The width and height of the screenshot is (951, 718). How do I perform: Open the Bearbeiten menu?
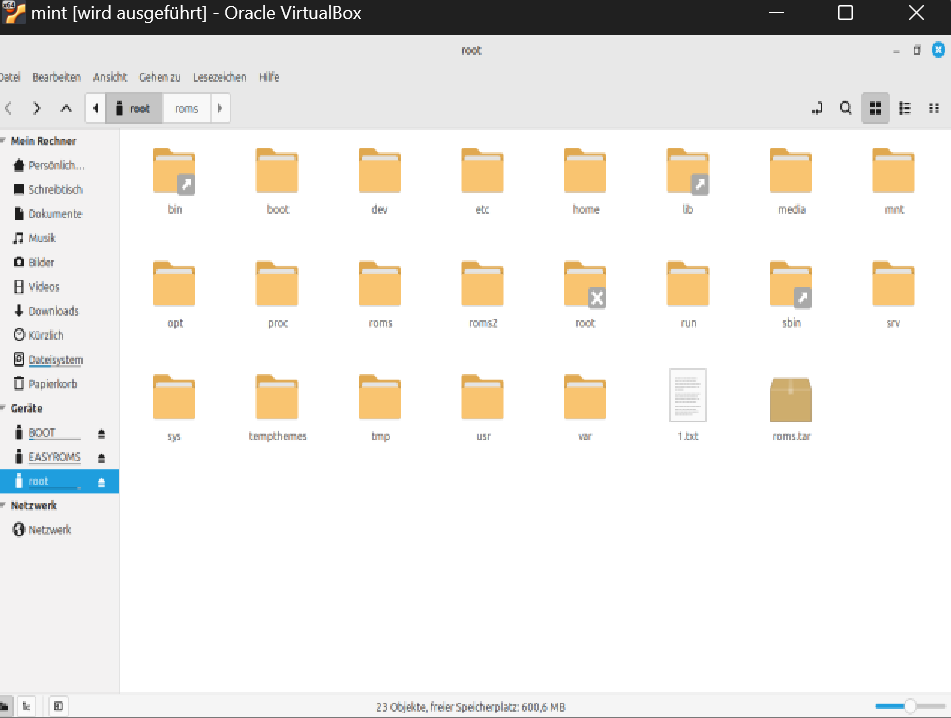[x=56, y=77]
